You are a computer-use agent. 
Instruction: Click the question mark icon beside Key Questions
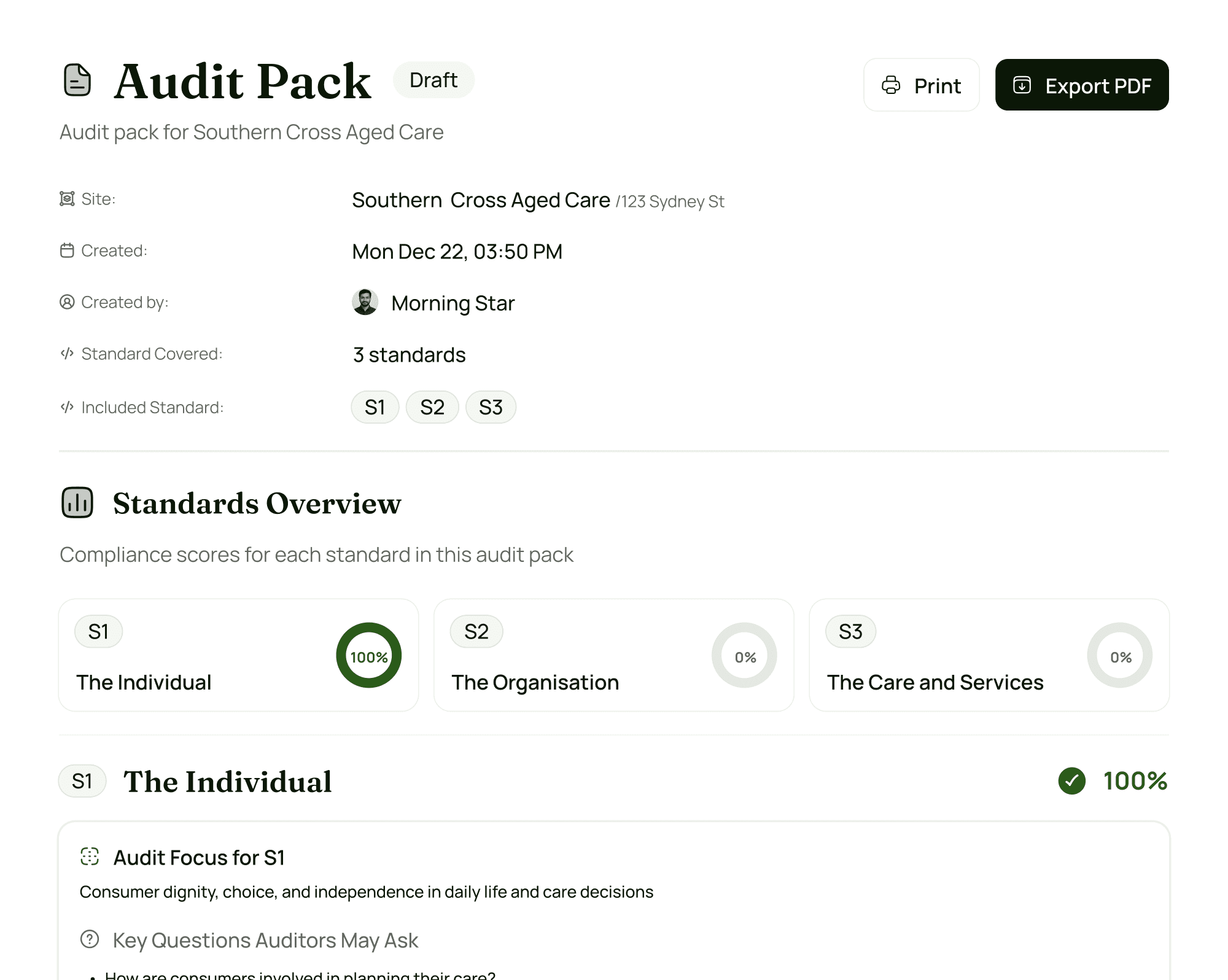(89, 939)
